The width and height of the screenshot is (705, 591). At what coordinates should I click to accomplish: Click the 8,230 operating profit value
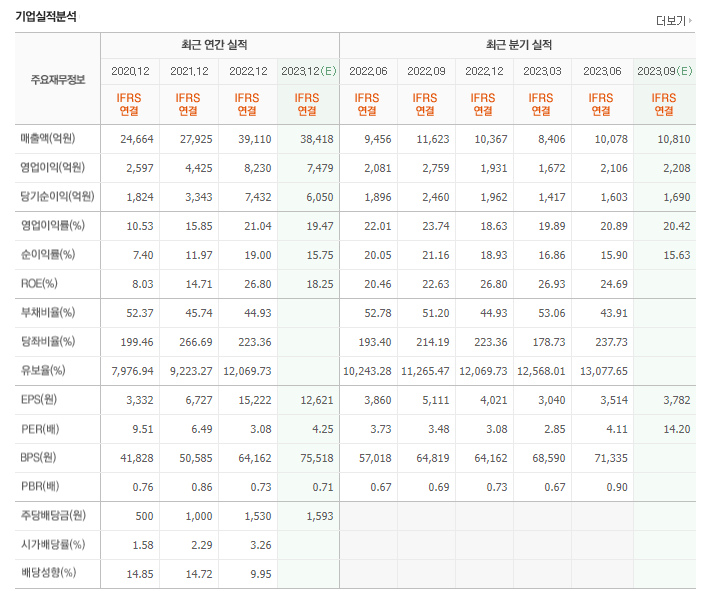click(258, 168)
